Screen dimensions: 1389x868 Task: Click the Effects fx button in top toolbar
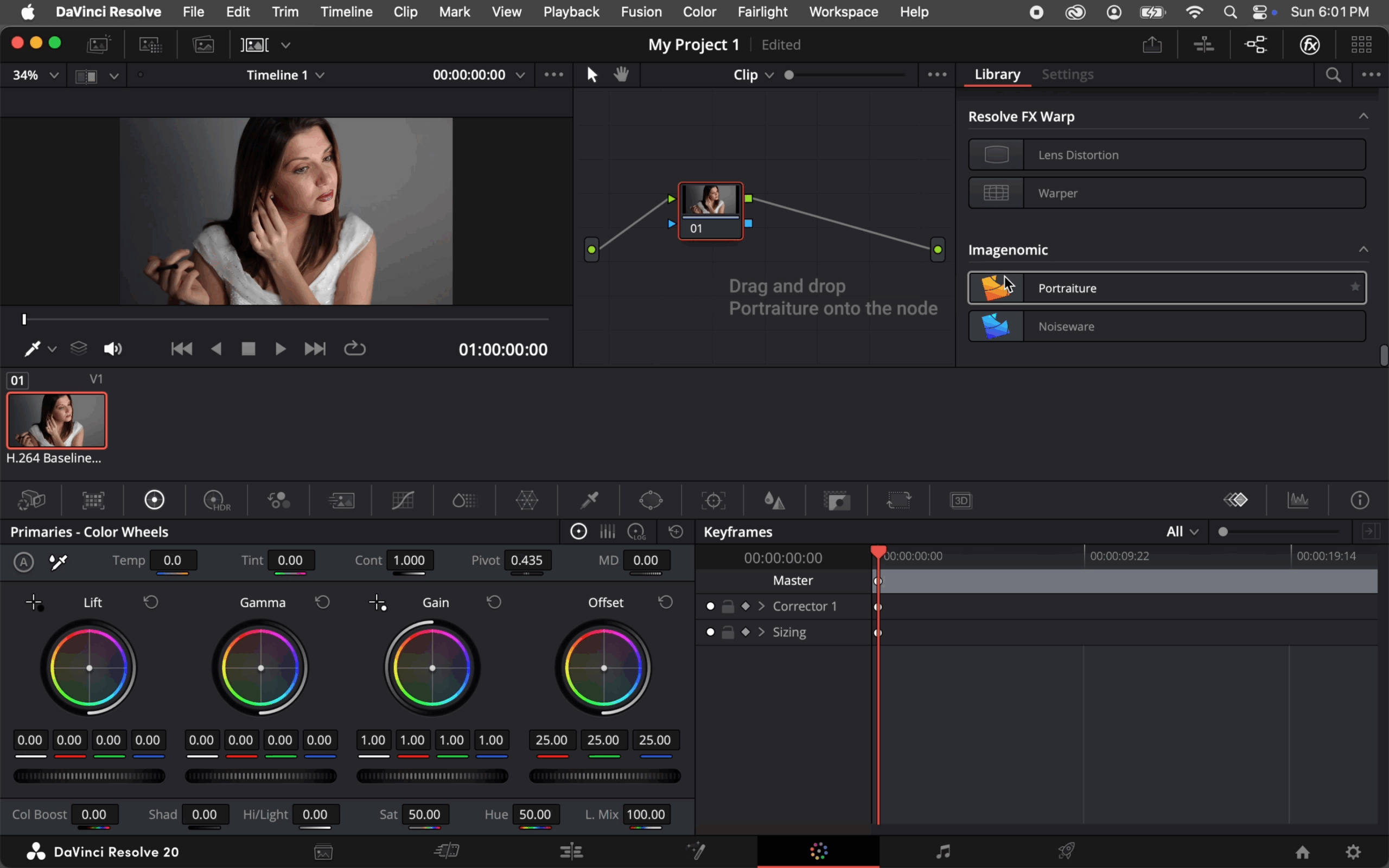click(1309, 45)
